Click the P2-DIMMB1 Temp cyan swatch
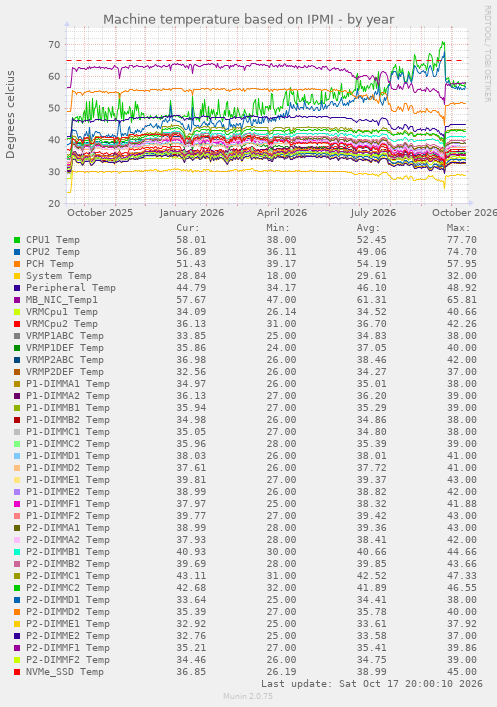The width and height of the screenshot is (497, 707). (x=17, y=552)
